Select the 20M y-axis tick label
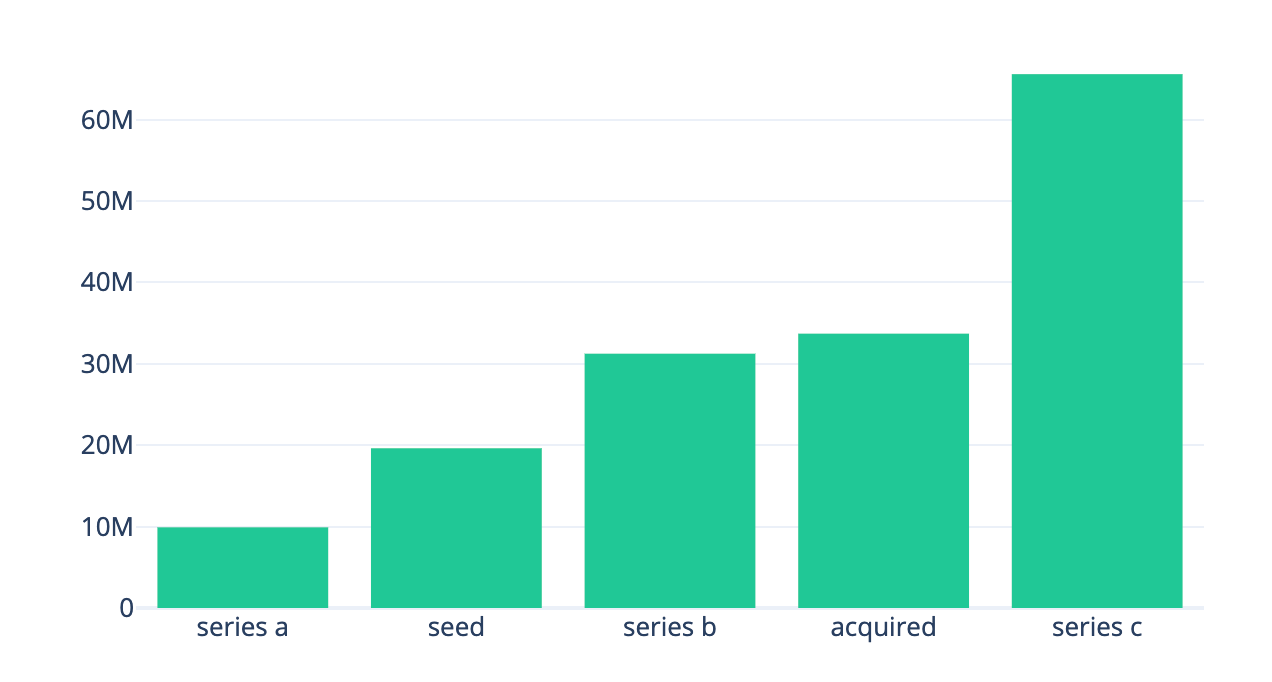 [106, 445]
